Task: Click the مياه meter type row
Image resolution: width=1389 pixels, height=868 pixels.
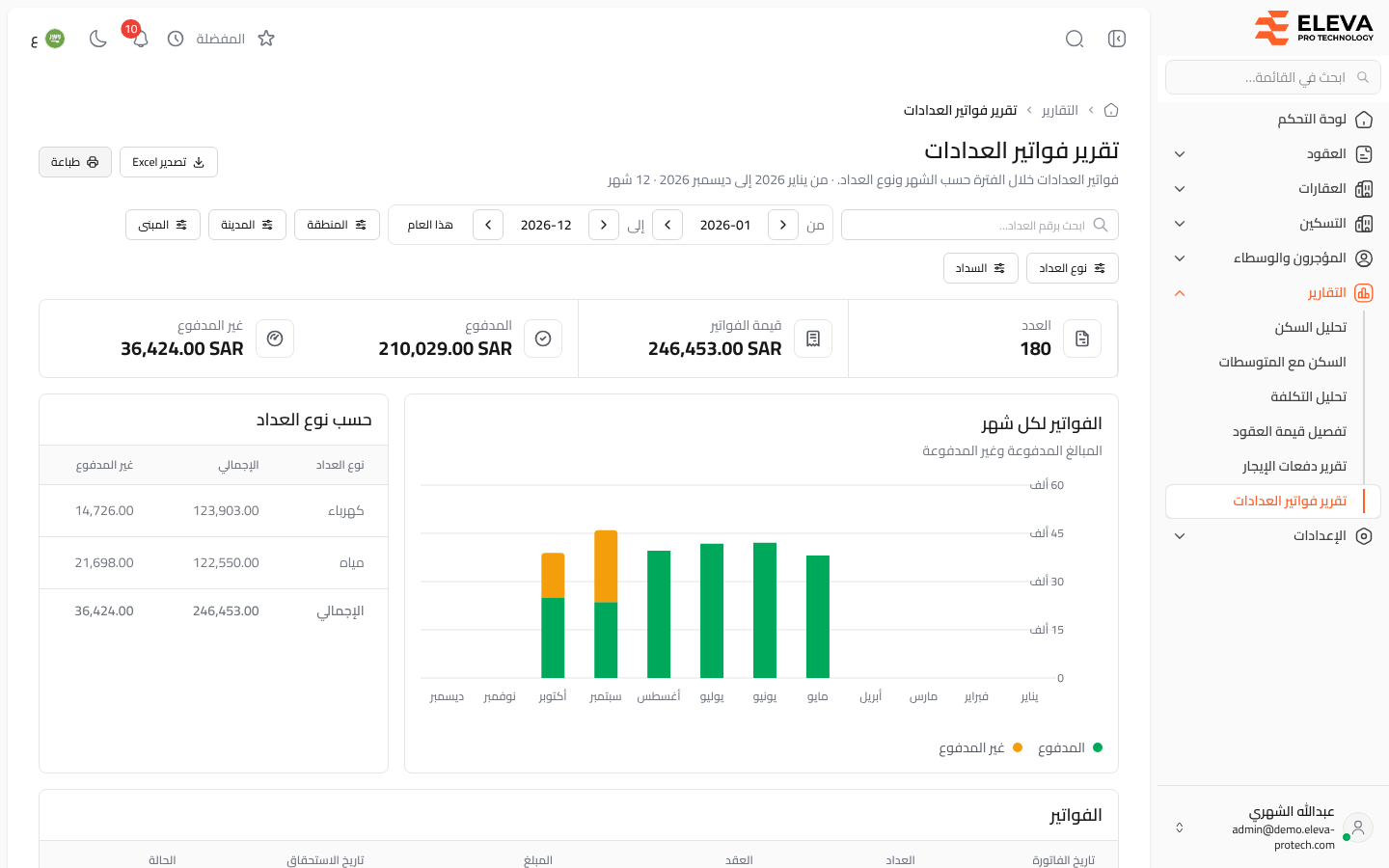Action: click(213, 563)
